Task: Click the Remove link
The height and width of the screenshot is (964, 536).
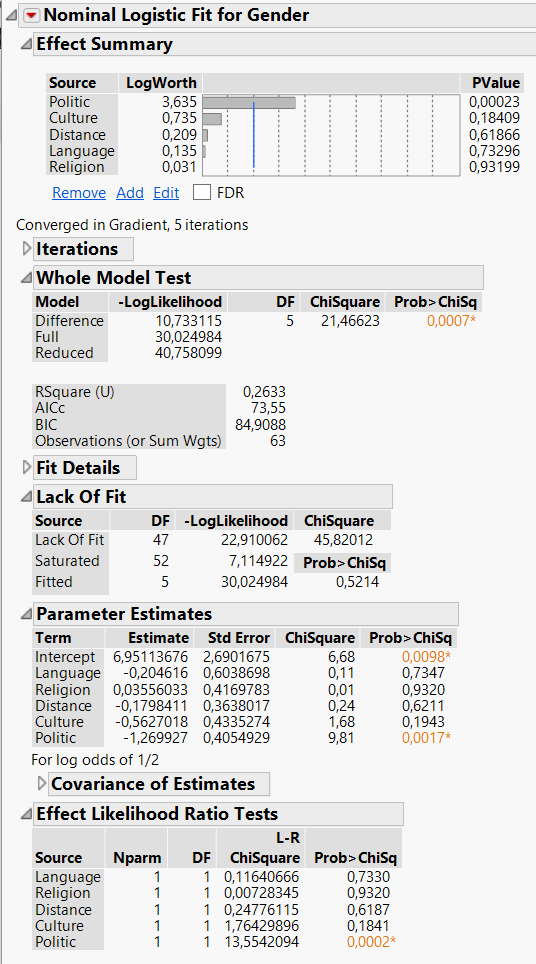Action: click(x=79, y=192)
